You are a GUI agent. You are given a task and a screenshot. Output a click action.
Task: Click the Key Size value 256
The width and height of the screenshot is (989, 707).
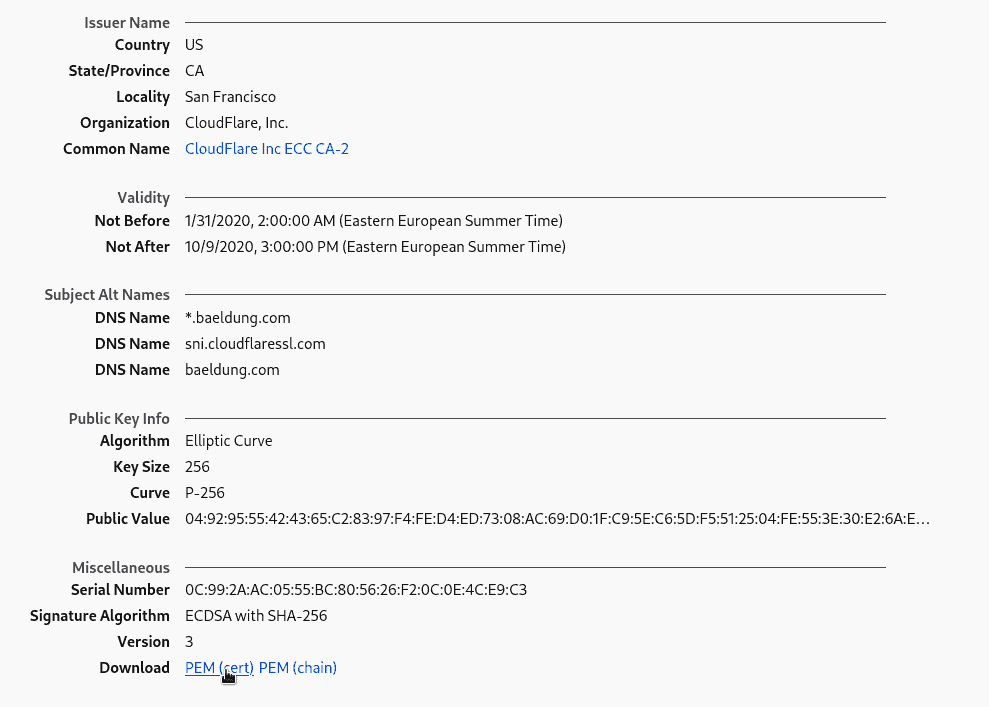coord(197,467)
